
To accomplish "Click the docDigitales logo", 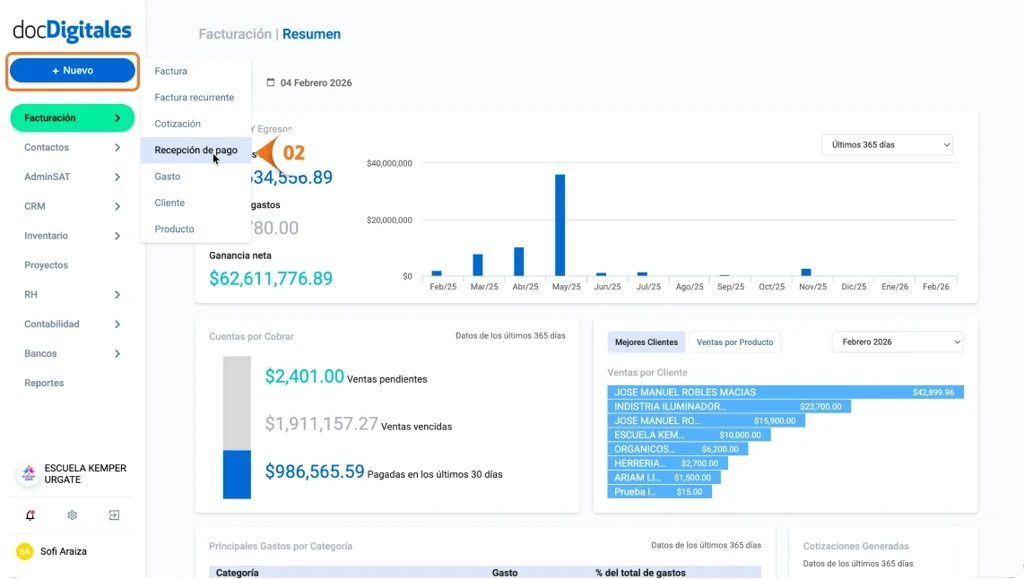I will coord(72,30).
